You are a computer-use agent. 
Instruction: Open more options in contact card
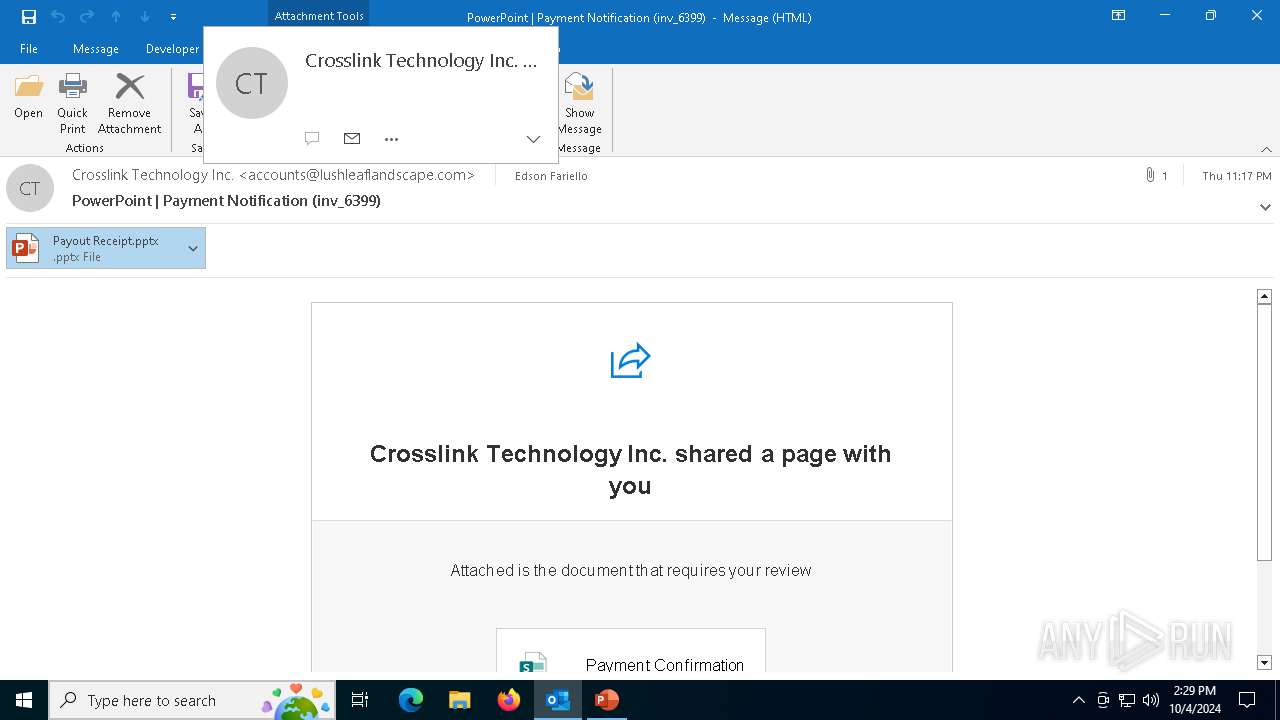pos(392,139)
